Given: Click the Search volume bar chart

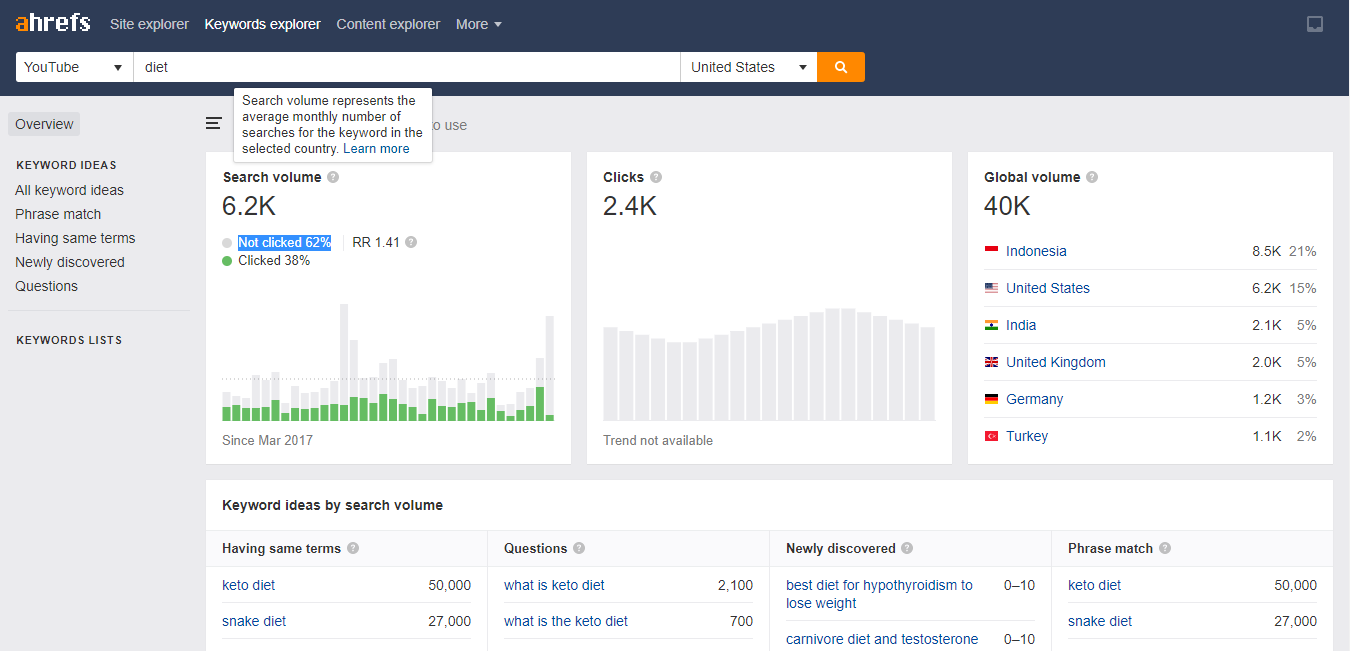Looking at the screenshot, I should tap(388, 362).
